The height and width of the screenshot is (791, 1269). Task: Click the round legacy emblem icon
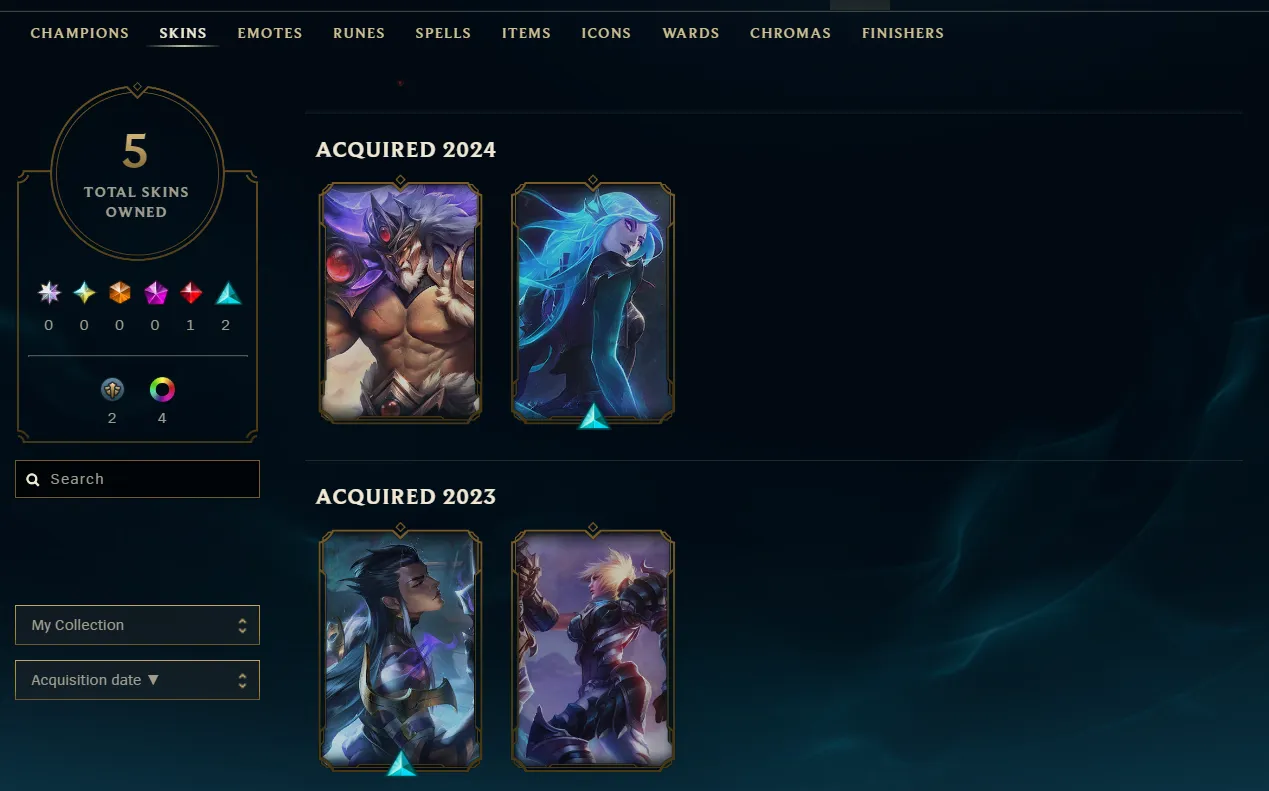(112, 389)
